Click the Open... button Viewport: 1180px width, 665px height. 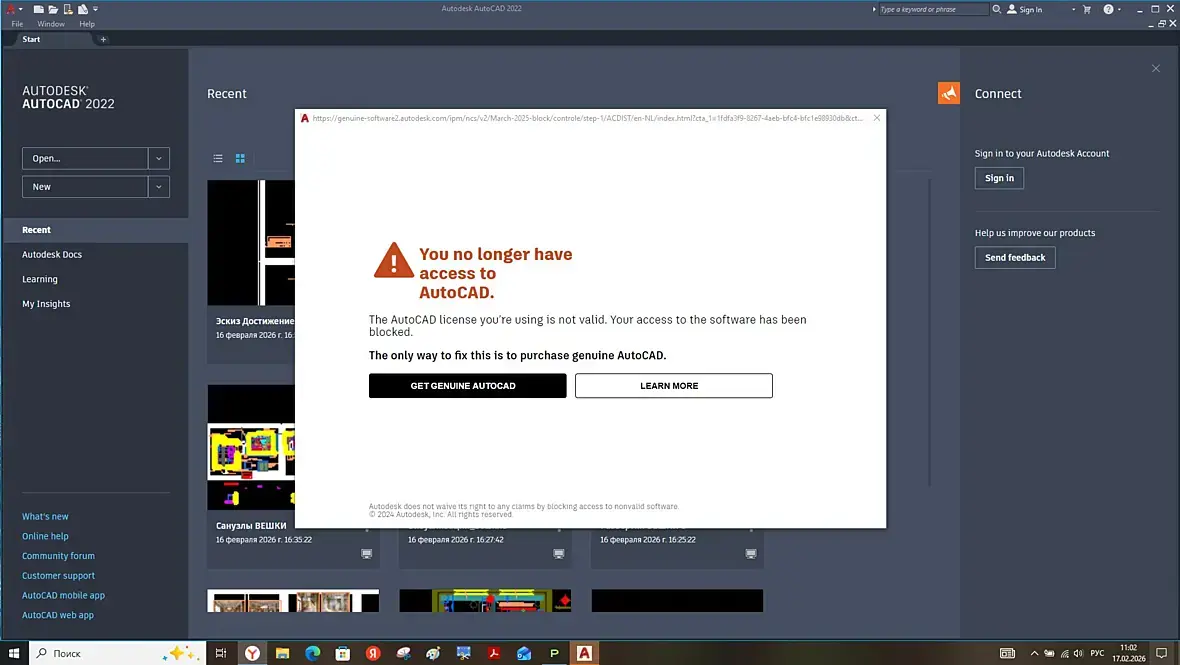pos(85,158)
